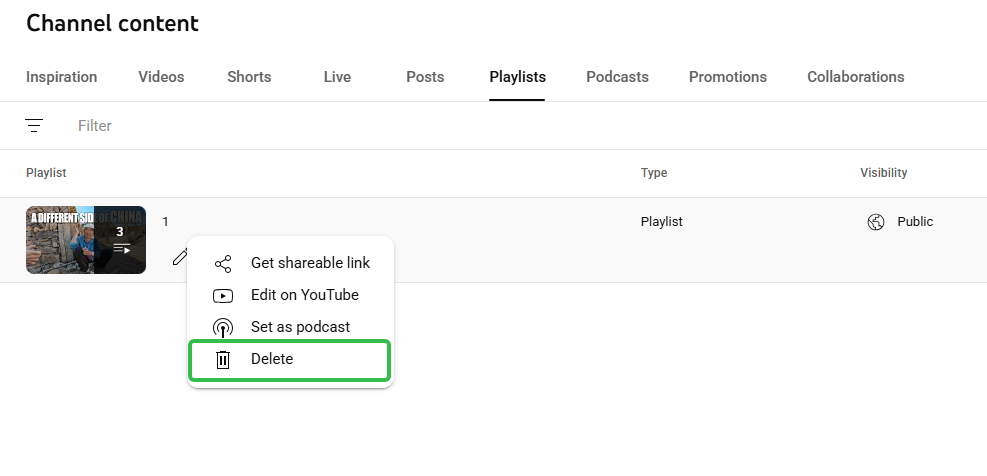987x476 pixels.
Task: Click the playlist title '1'
Action: click(166, 222)
